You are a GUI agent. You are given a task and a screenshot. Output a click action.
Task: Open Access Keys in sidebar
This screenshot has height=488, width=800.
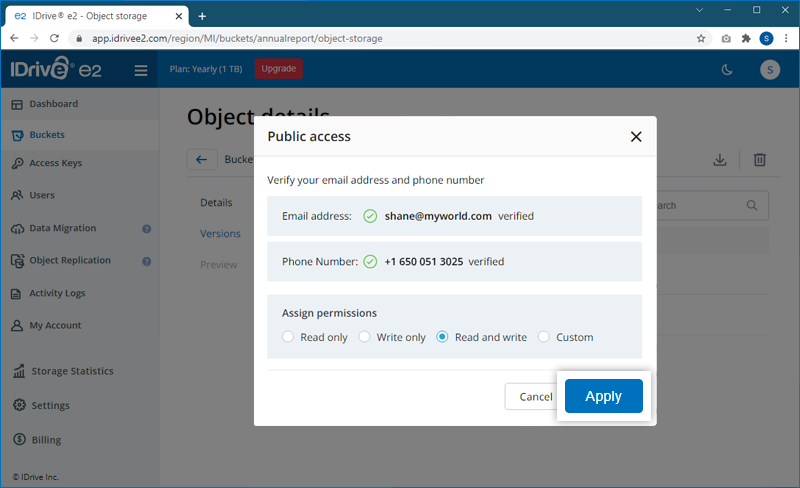(56, 163)
